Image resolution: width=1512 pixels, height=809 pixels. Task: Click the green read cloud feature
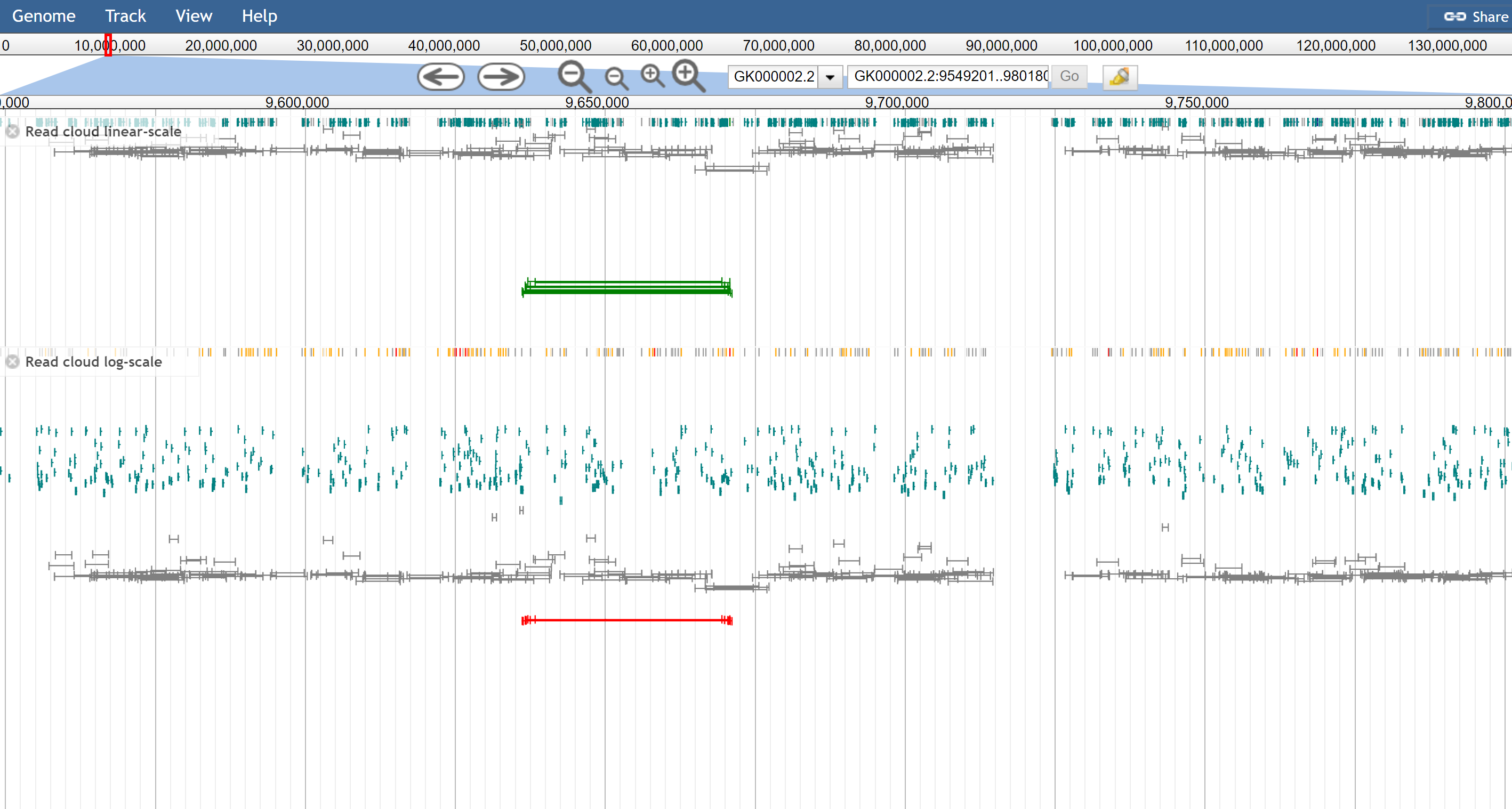627,287
